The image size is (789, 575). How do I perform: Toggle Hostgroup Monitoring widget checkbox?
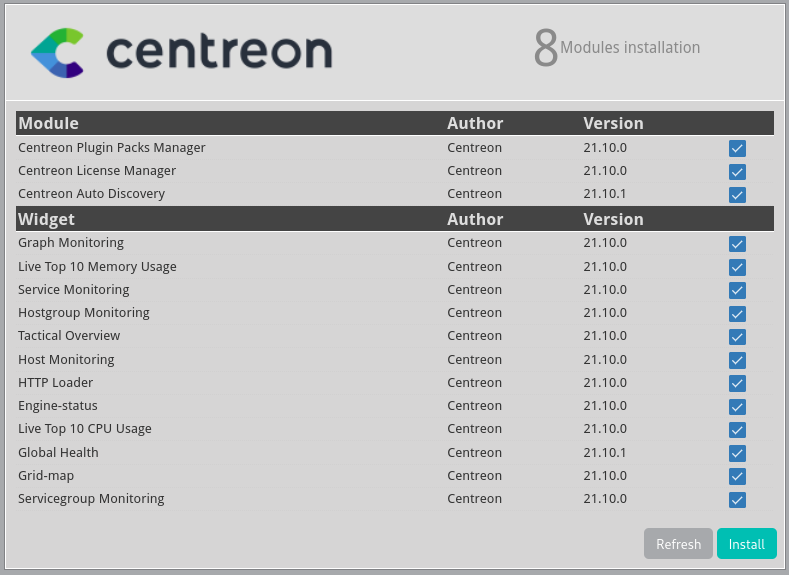[x=737, y=314]
